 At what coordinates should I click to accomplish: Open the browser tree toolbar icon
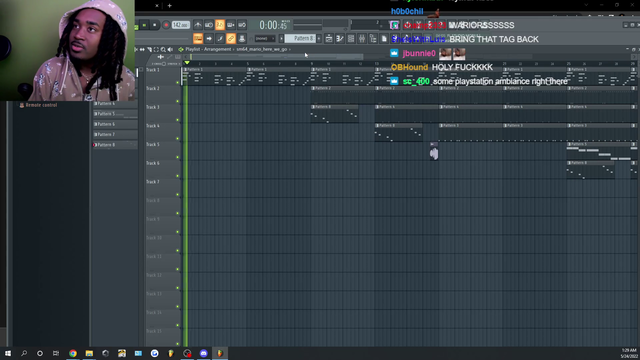[373, 39]
